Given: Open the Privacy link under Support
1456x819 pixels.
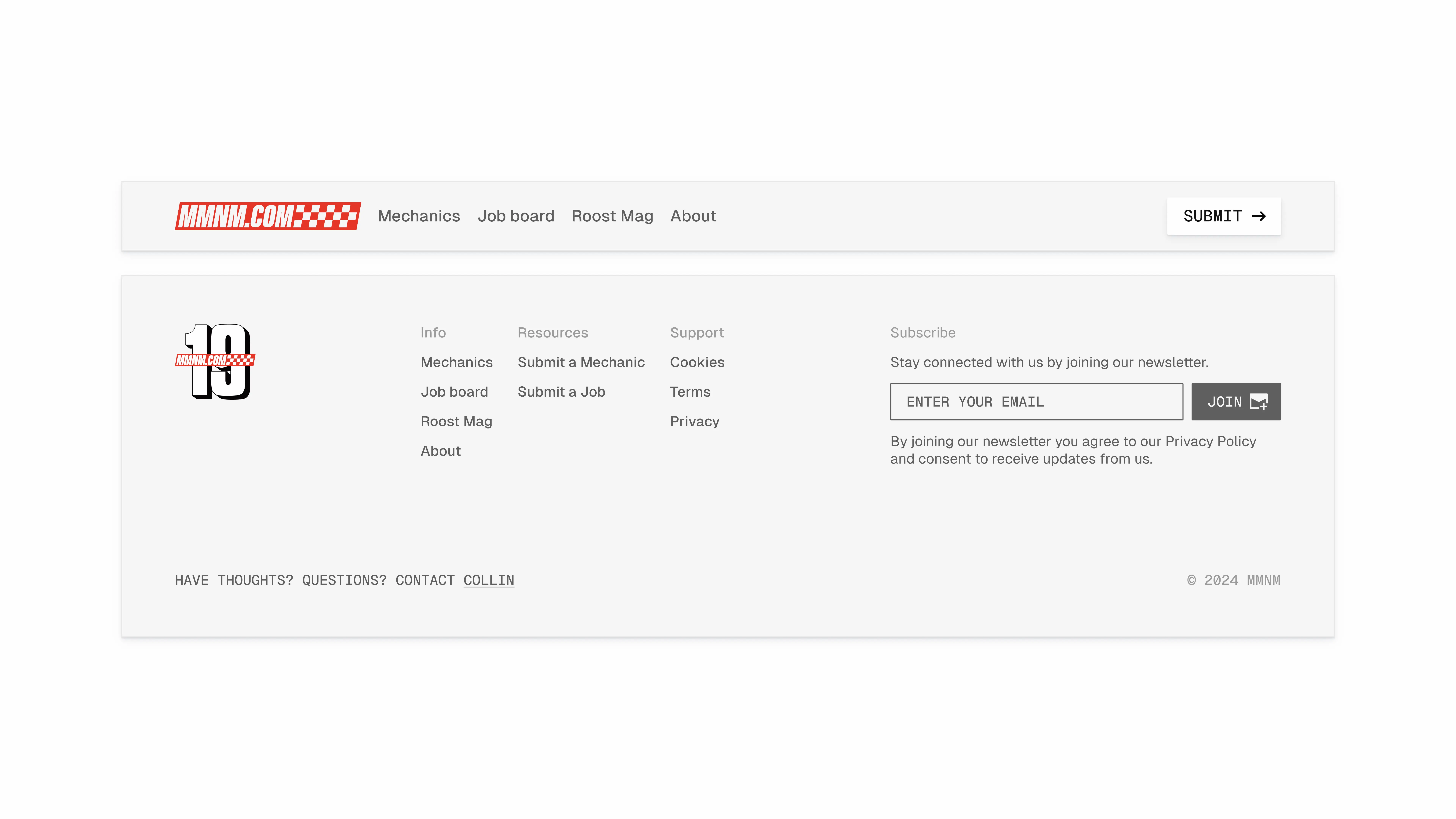Looking at the screenshot, I should [x=695, y=422].
